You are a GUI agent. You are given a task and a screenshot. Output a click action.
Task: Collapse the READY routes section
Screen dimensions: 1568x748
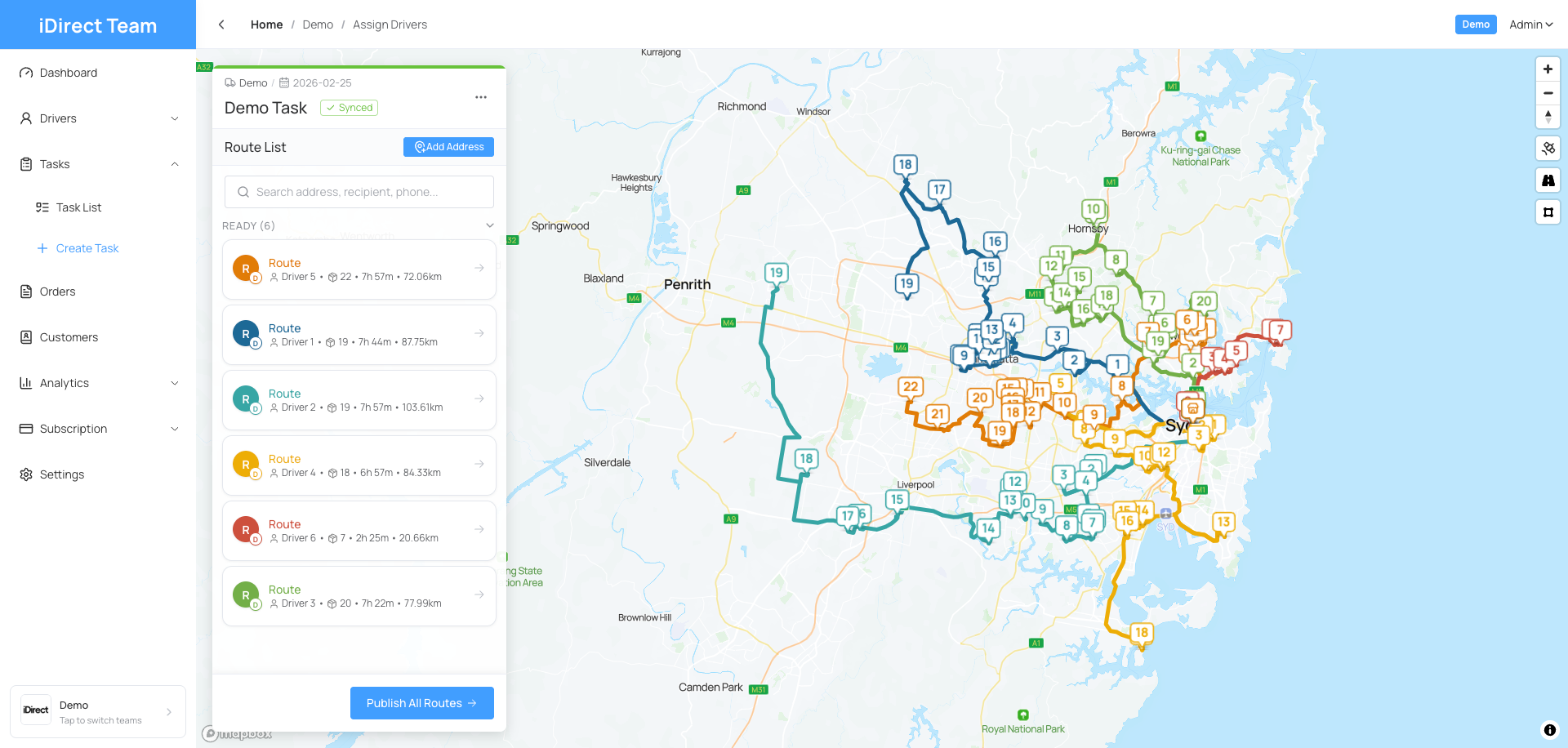(489, 225)
